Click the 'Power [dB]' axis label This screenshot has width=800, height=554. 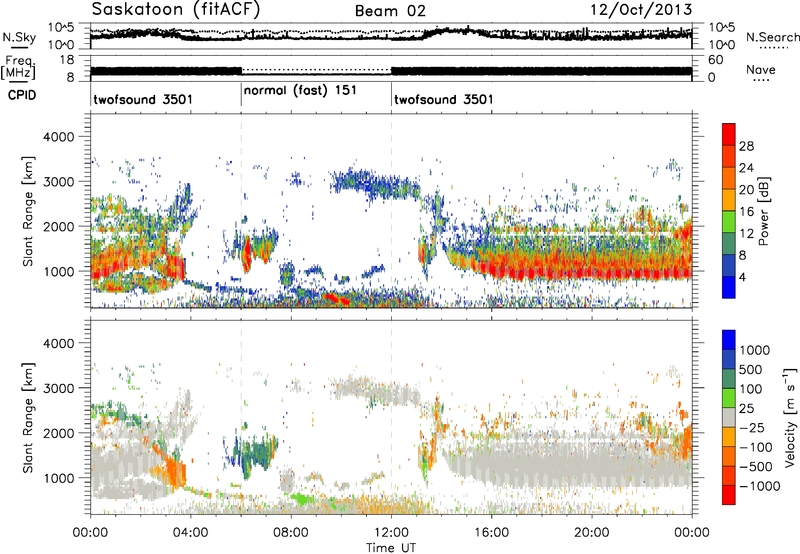pyautogui.click(x=763, y=211)
